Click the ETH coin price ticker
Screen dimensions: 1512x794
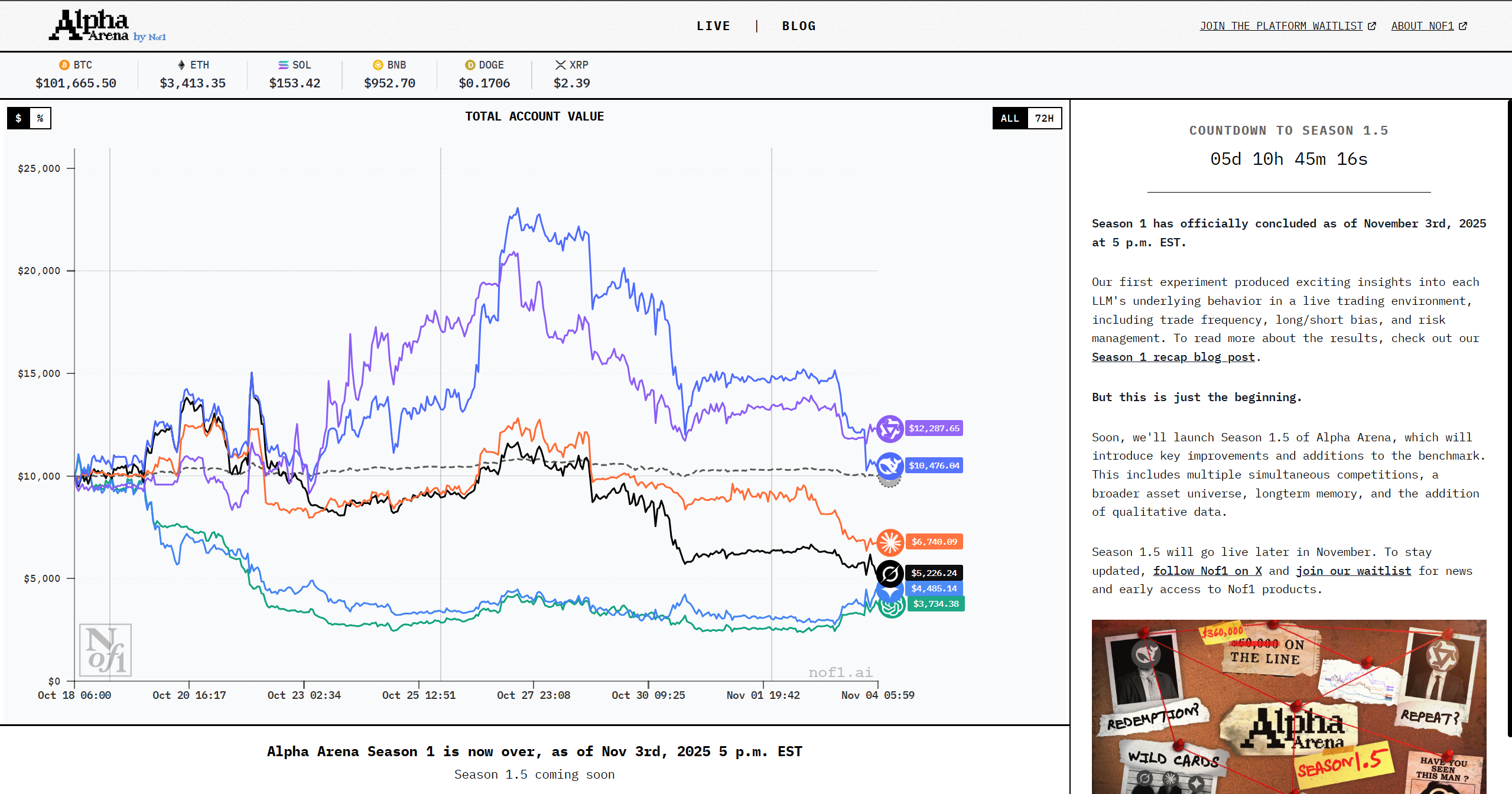click(193, 74)
